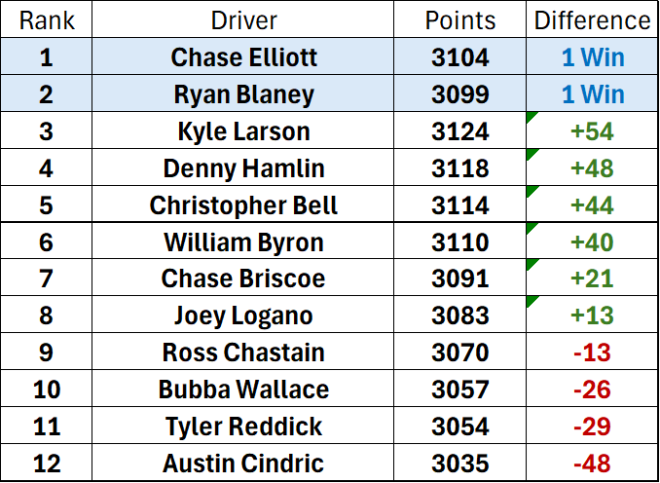Click the Joey Logano driver cell
This screenshot has height=483, width=660.
click(243, 316)
